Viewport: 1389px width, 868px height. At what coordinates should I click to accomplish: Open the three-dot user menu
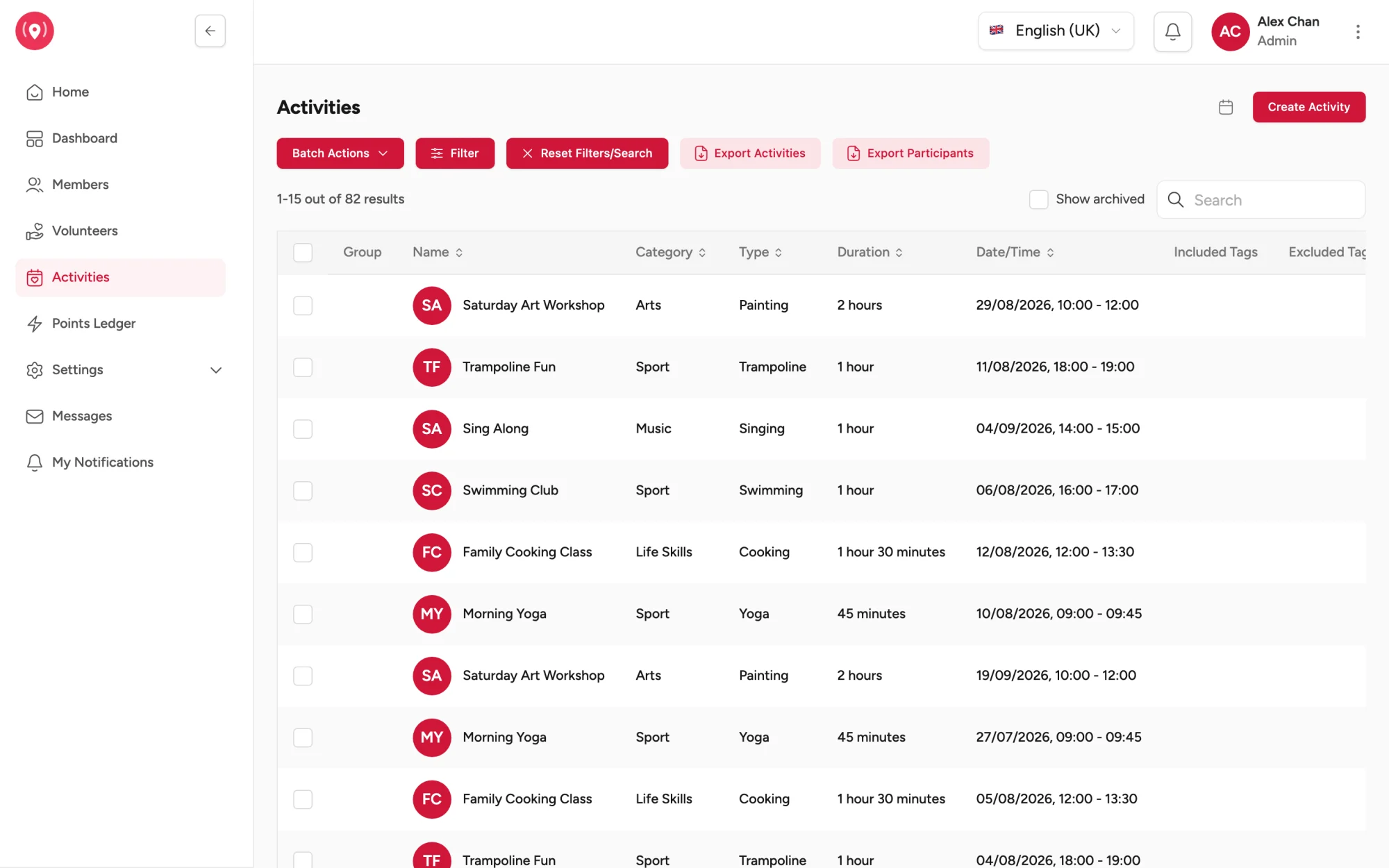[x=1358, y=31]
